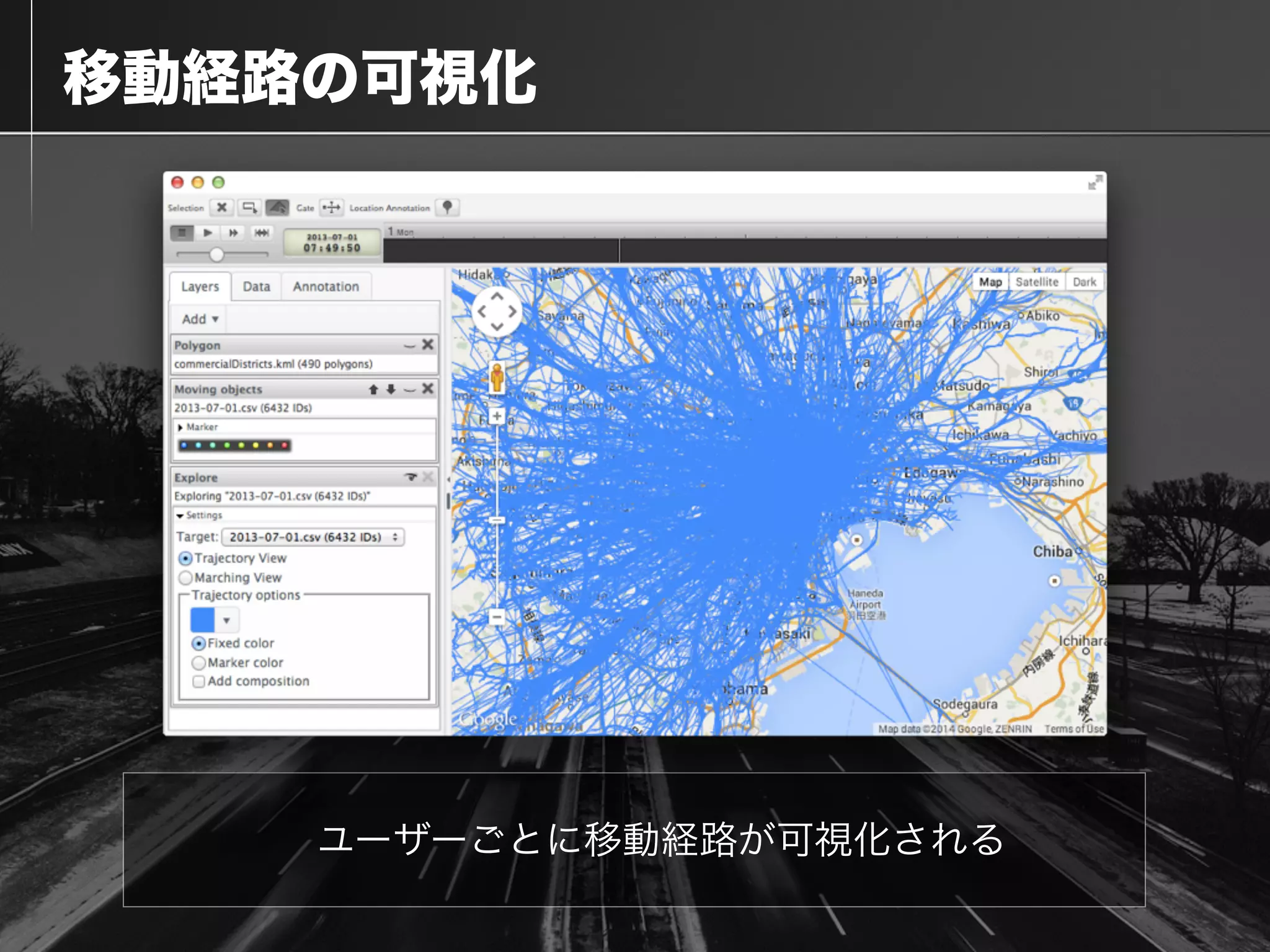Clear the selection with the X tool

click(221, 208)
